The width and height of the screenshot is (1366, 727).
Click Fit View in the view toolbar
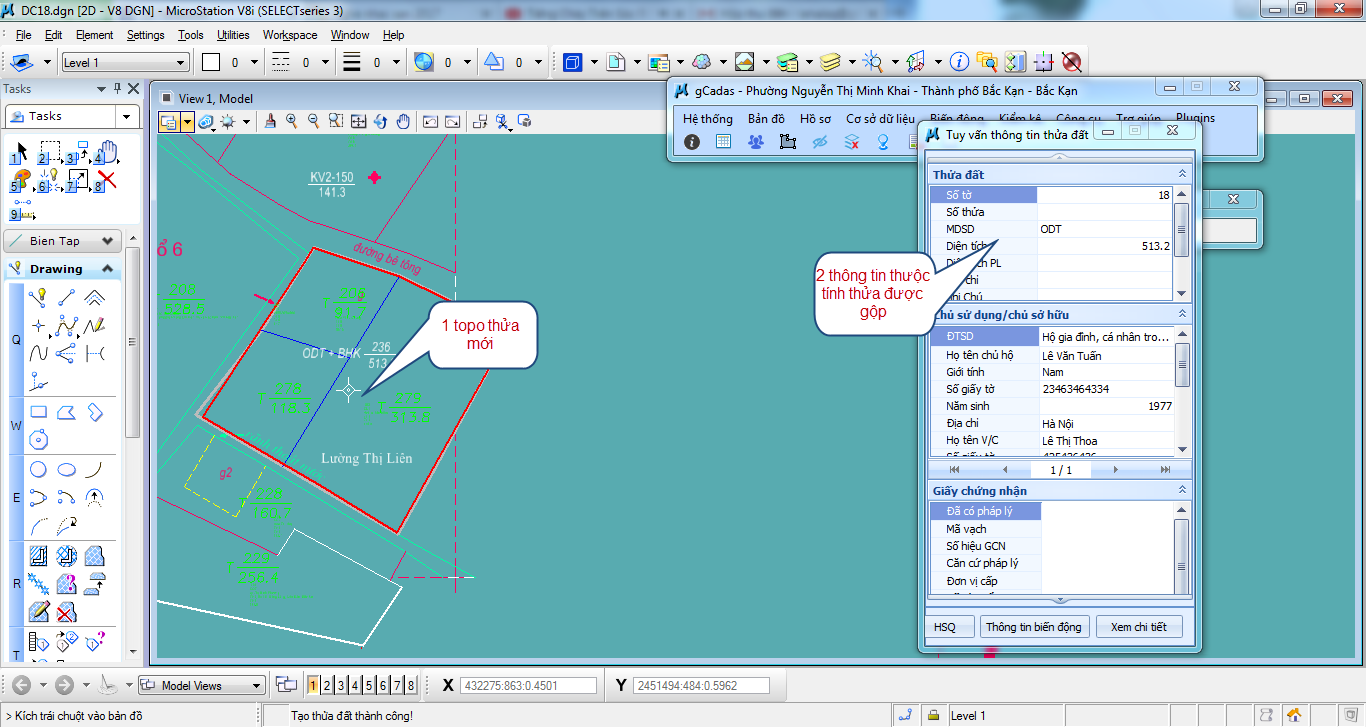click(359, 122)
